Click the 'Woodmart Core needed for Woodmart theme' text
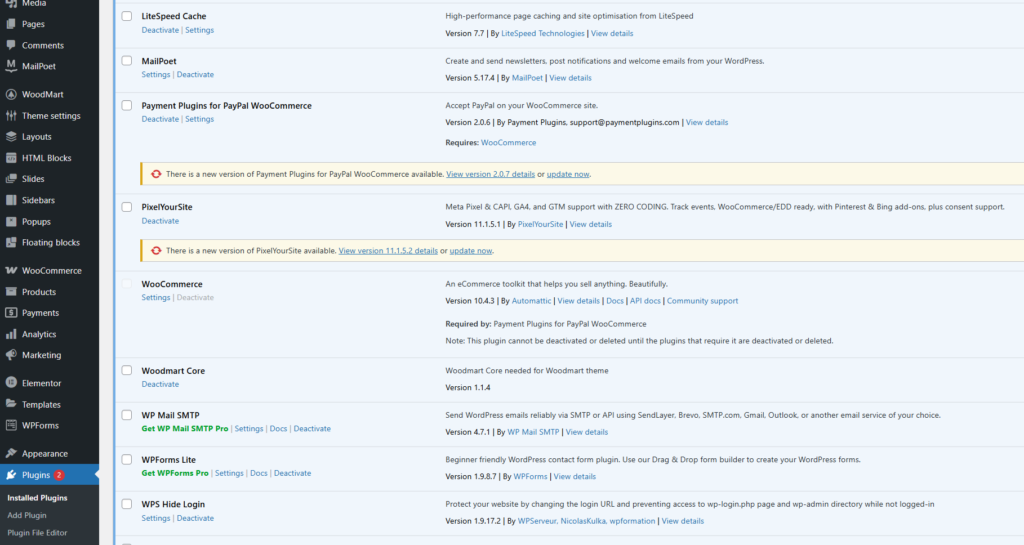1024x545 pixels. [x=526, y=371]
